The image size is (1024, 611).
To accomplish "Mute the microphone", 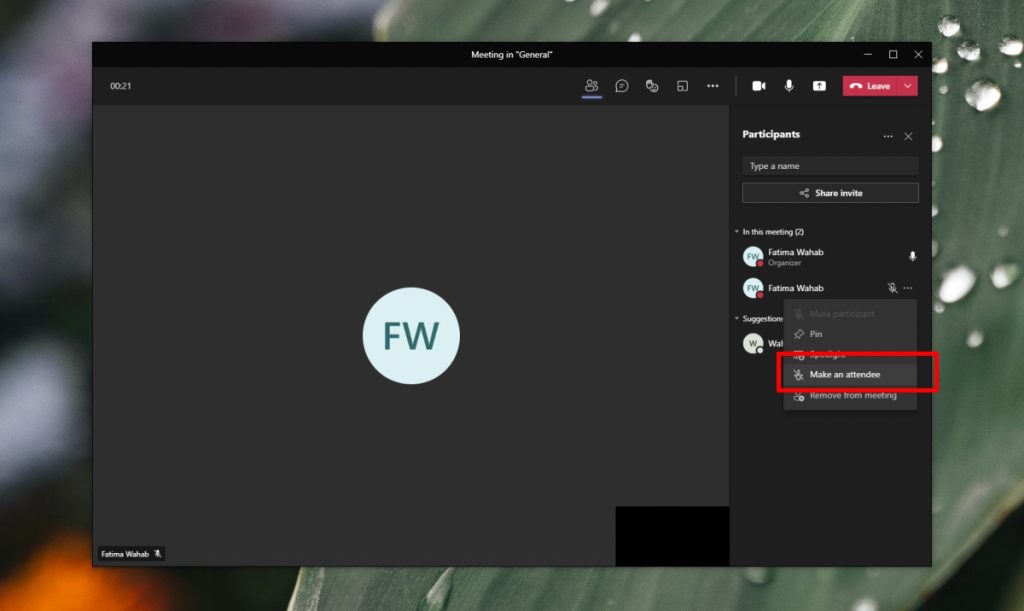I will click(789, 85).
